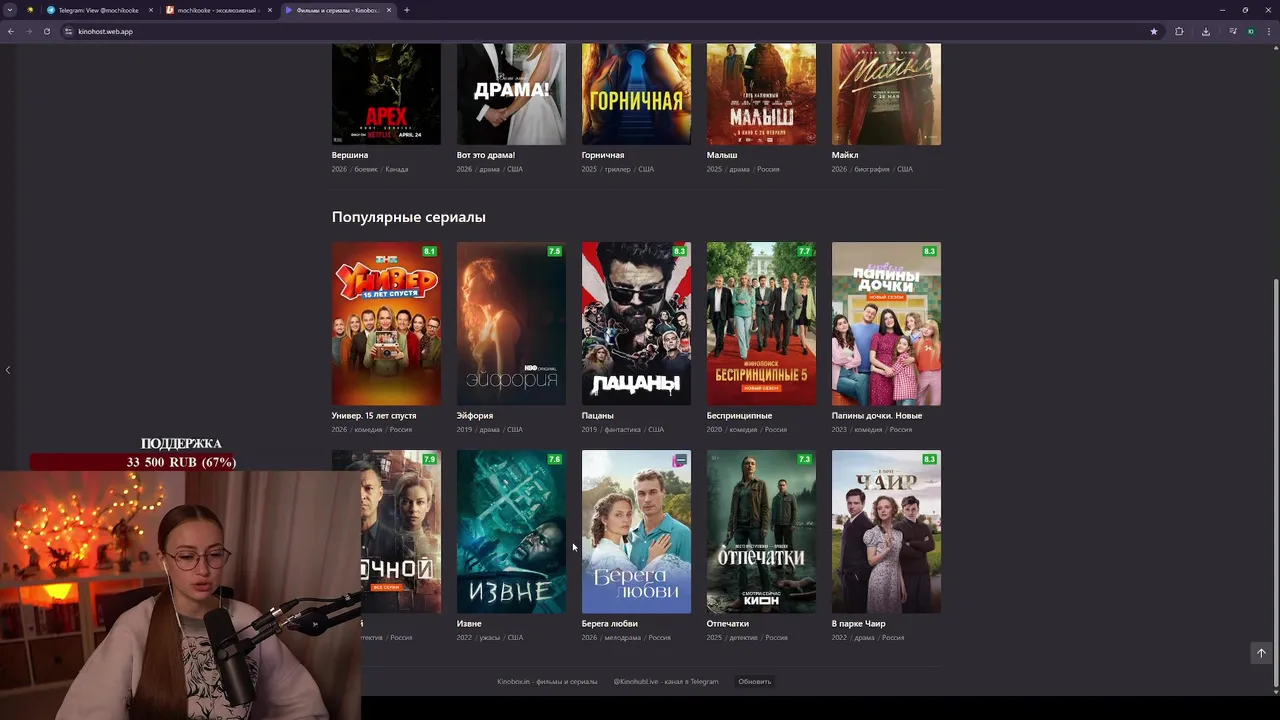The width and height of the screenshot is (1280, 720).
Task: Click the Популярные сериалы heading
Action: pos(409,217)
